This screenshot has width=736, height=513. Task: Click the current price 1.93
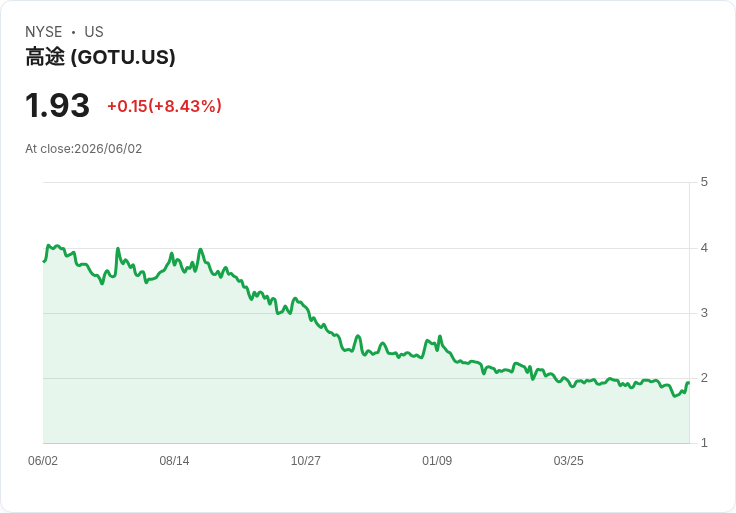click(x=57, y=105)
